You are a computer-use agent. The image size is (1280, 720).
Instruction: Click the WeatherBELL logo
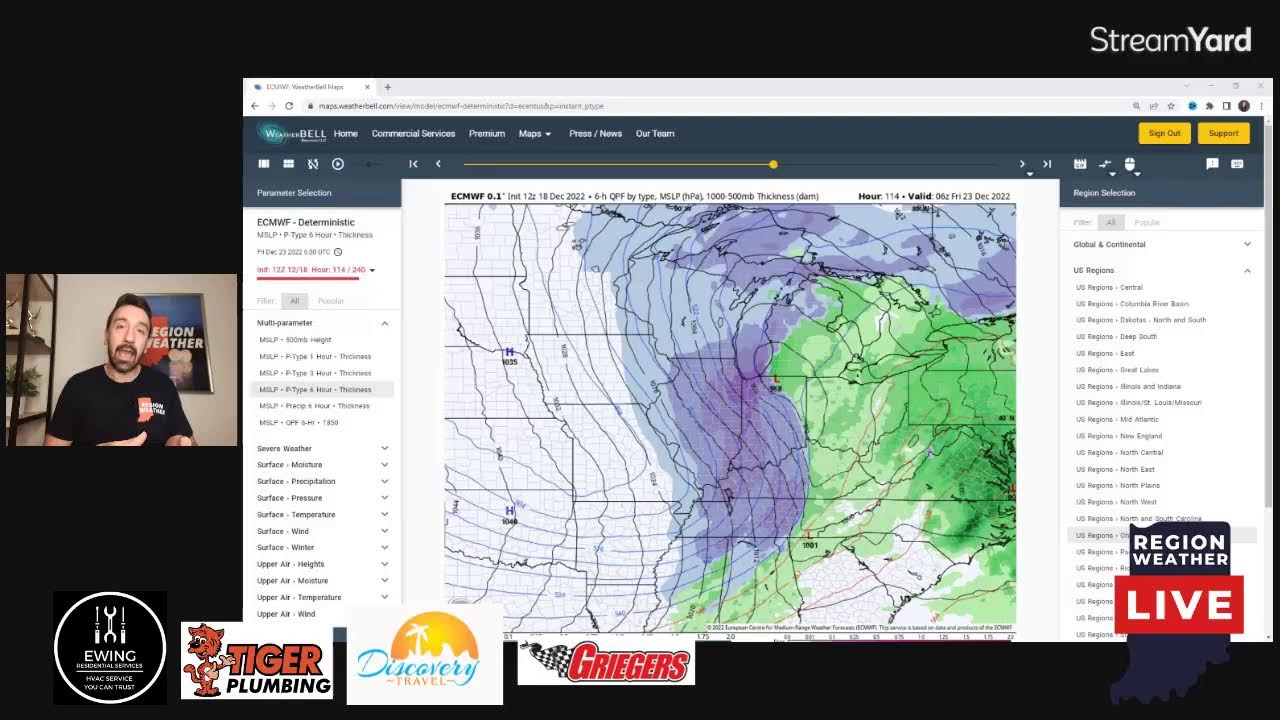[291, 133]
